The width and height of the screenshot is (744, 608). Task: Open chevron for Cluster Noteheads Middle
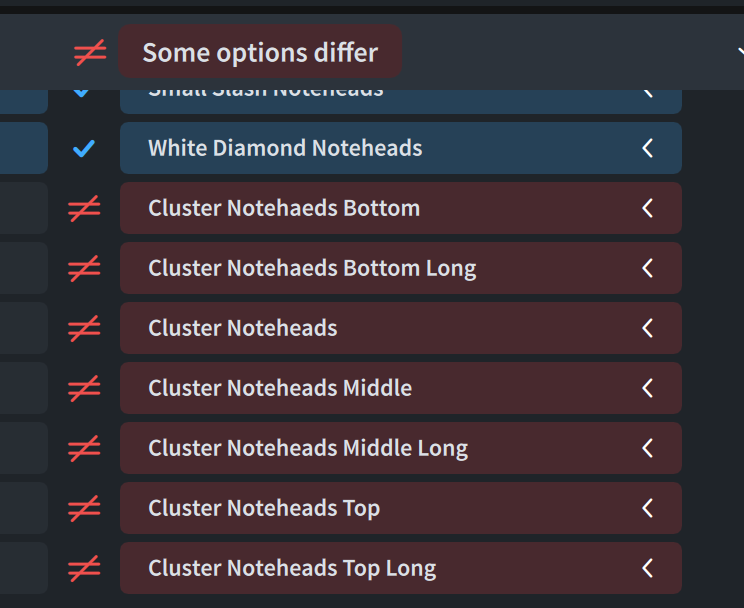click(648, 388)
